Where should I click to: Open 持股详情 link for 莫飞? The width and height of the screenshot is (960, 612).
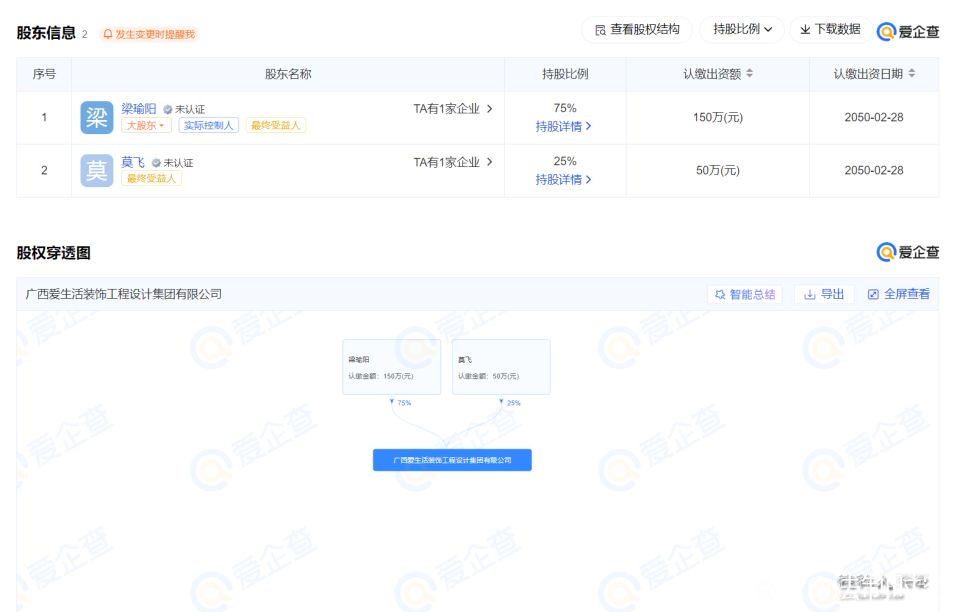tap(564, 179)
